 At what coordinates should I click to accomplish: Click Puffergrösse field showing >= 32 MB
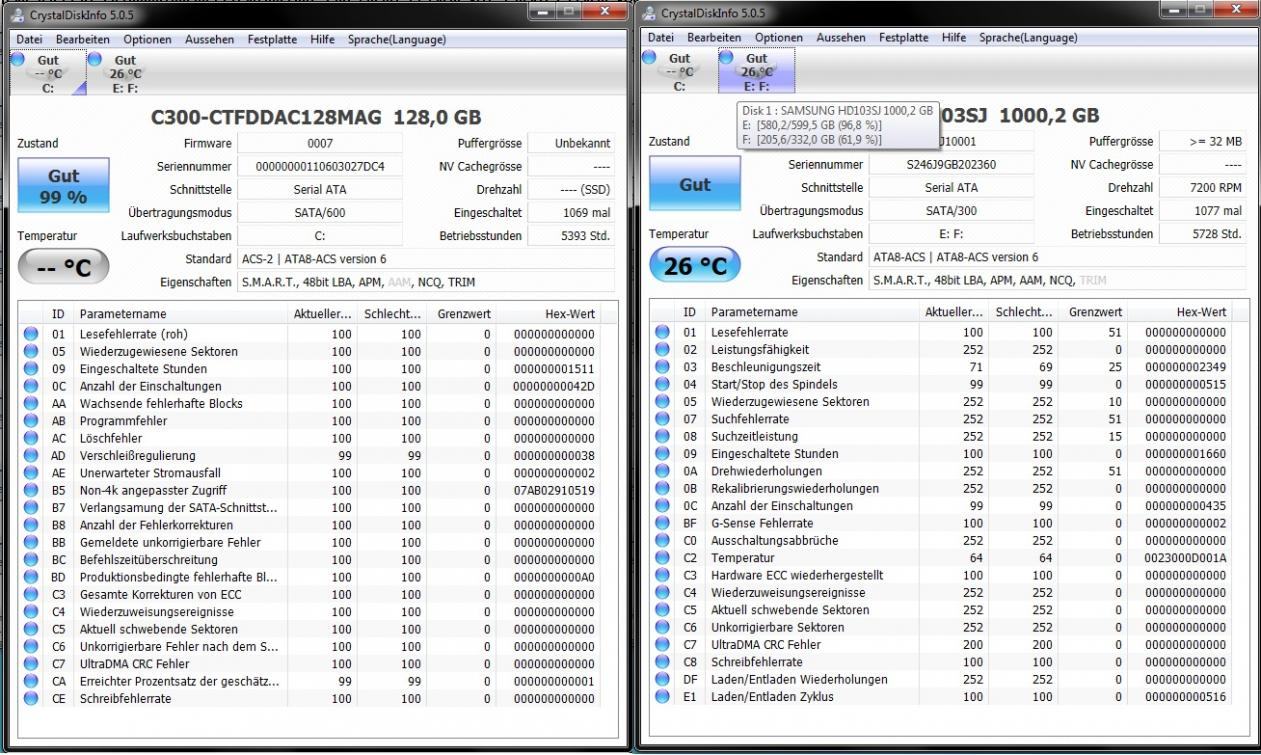click(1203, 142)
